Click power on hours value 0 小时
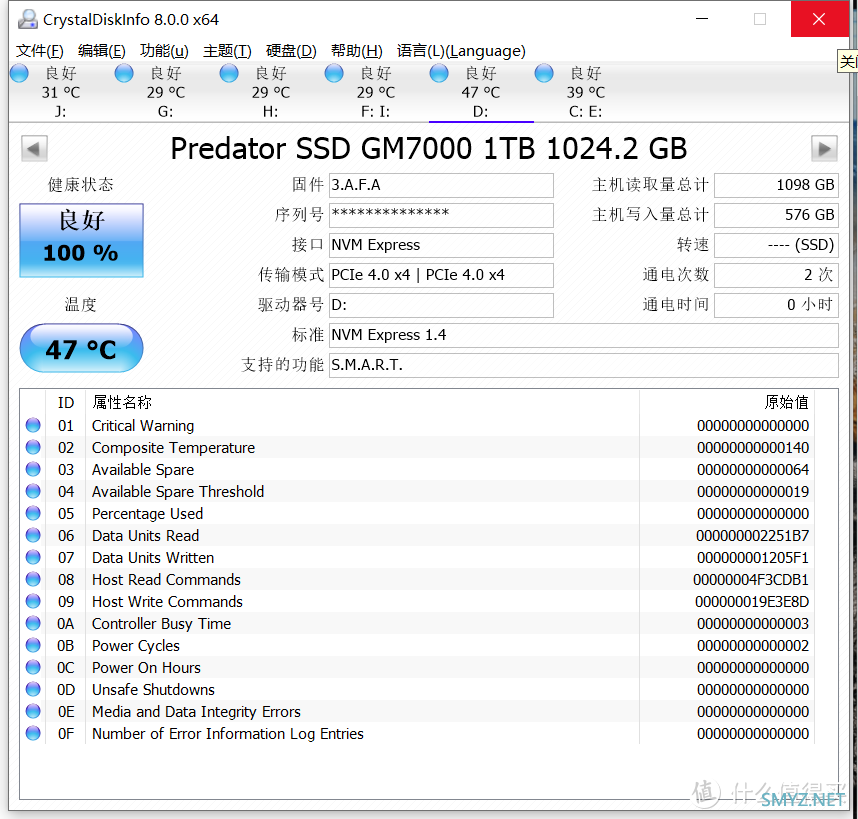858x819 pixels. [x=776, y=305]
